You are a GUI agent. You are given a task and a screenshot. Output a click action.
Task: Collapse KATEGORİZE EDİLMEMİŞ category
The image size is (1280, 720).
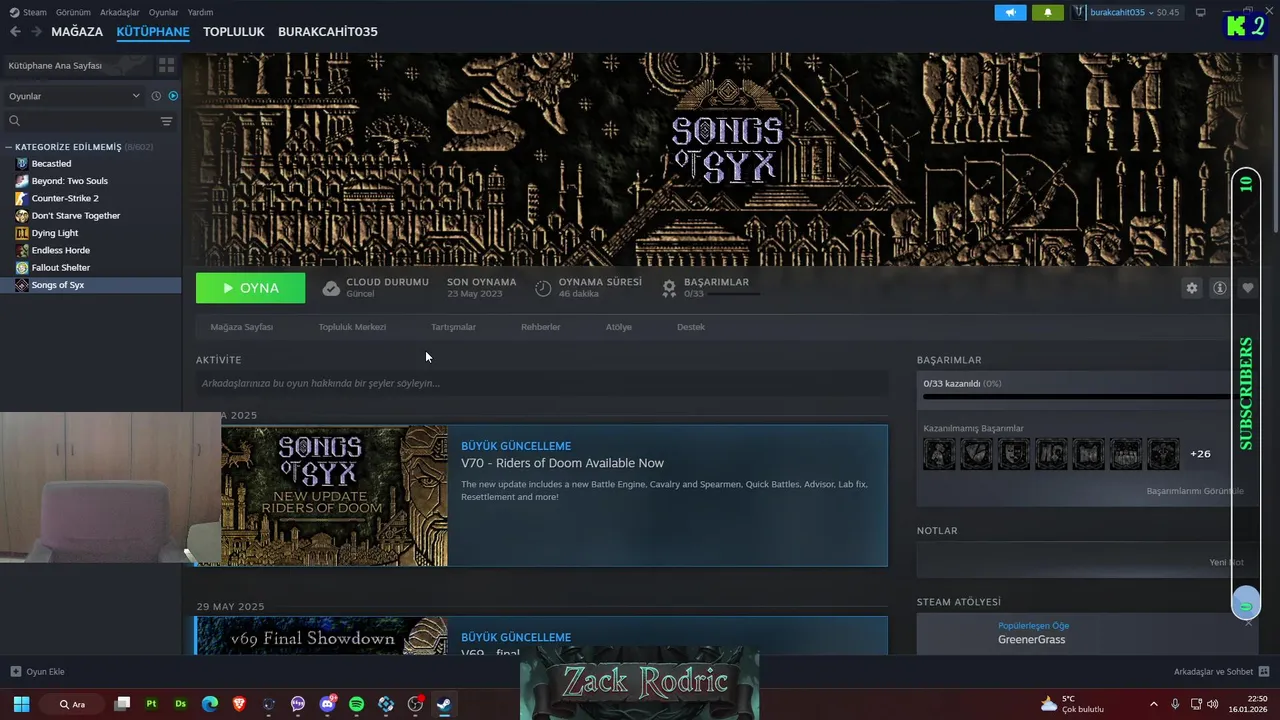(9, 147)
